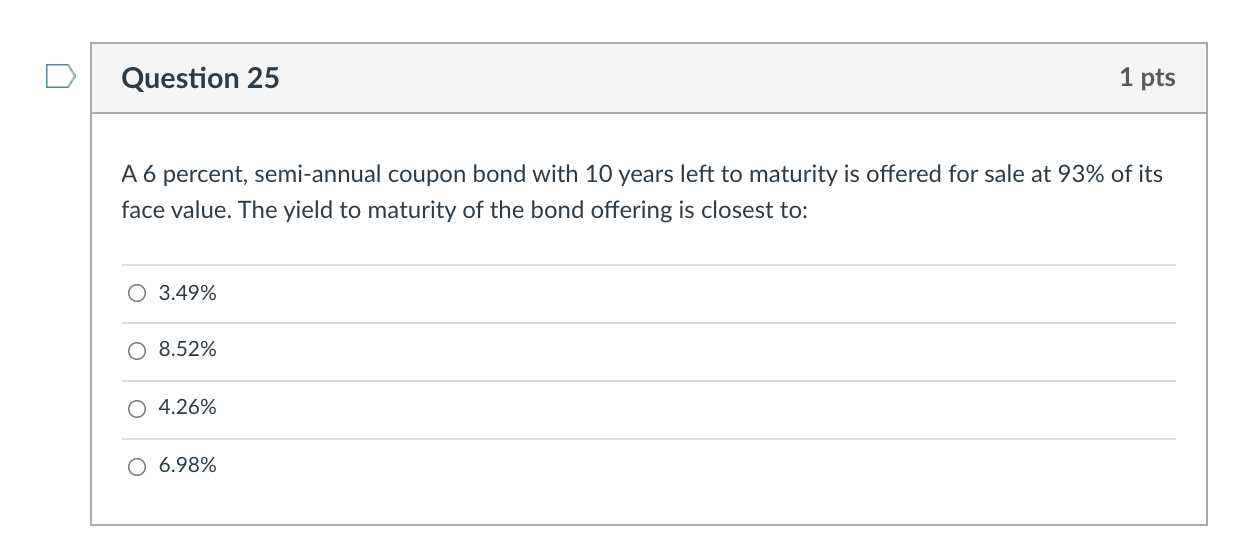Choose the 8.52% radio button
Viewport: 1260px width, 552px height.
tap(136, 351)
